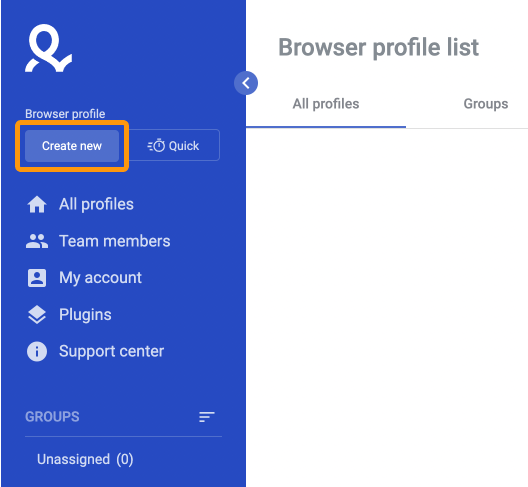Click the GROUPS section header
This screenshot has width=528, height=487.
52,417
